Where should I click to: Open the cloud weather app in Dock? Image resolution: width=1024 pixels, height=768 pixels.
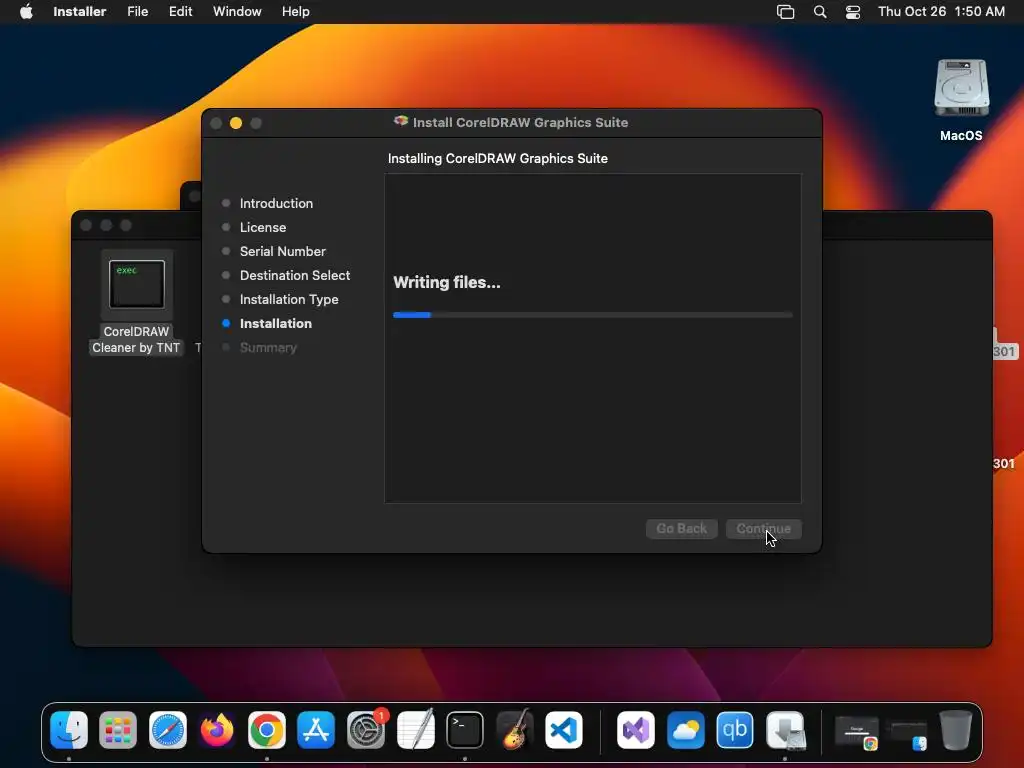[x=685, y=730]
